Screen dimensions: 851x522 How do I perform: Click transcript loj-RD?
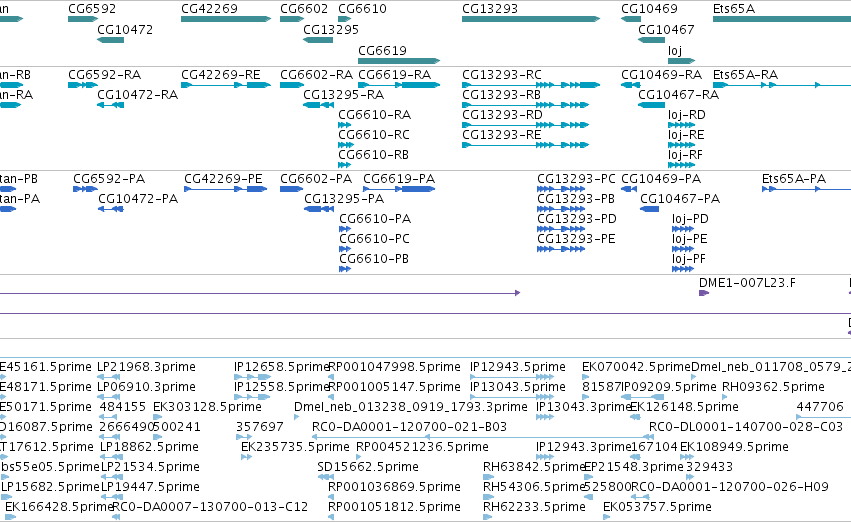pyautogui.click(x=687, y=115)
